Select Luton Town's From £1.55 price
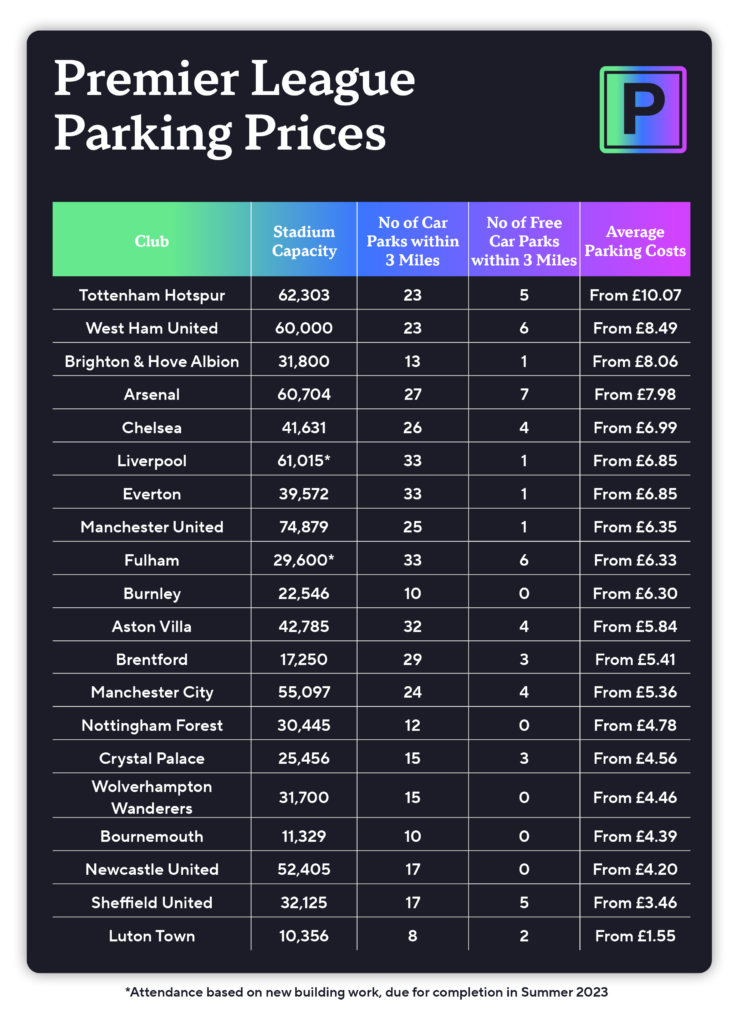The height and width of the screenshot is (1024, 734). (x=635, y=936)
